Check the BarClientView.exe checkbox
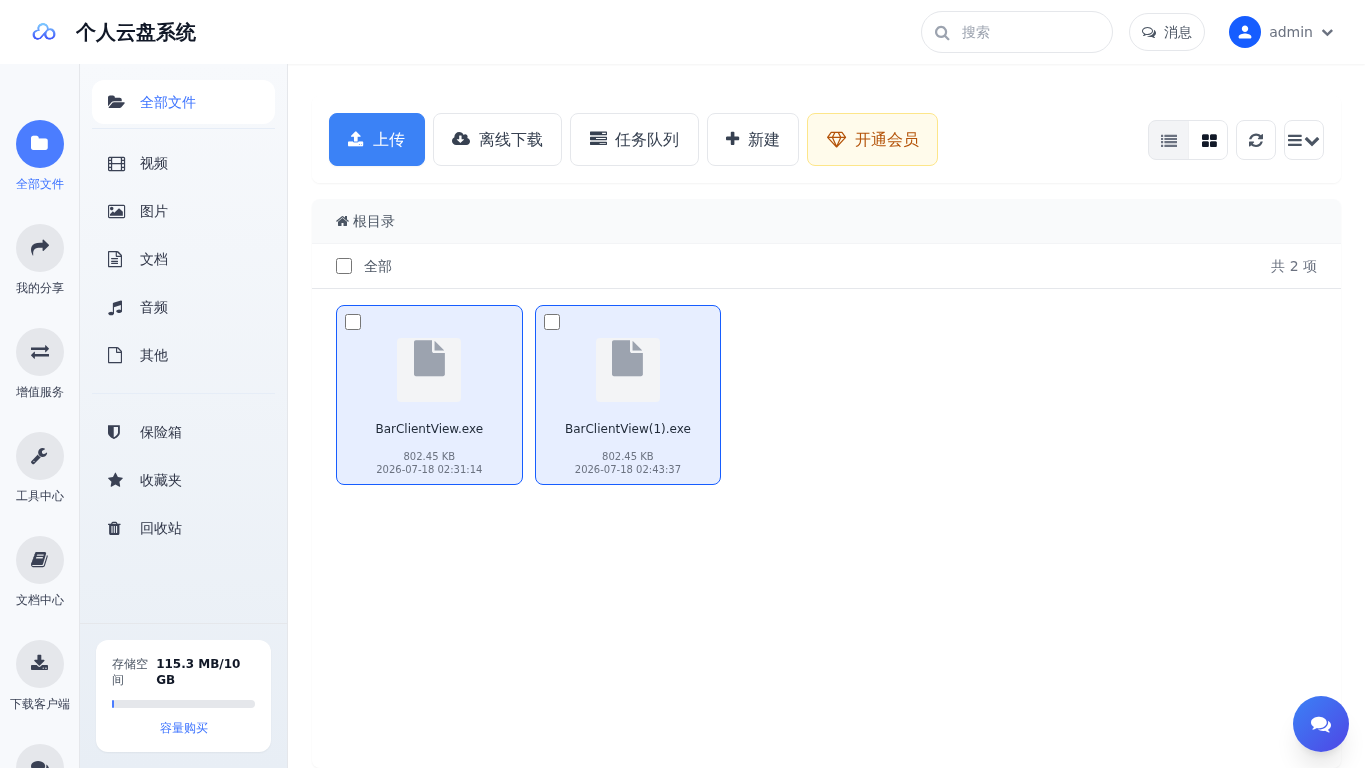Viewport: 1365px width, 768px height. (353, 322)
